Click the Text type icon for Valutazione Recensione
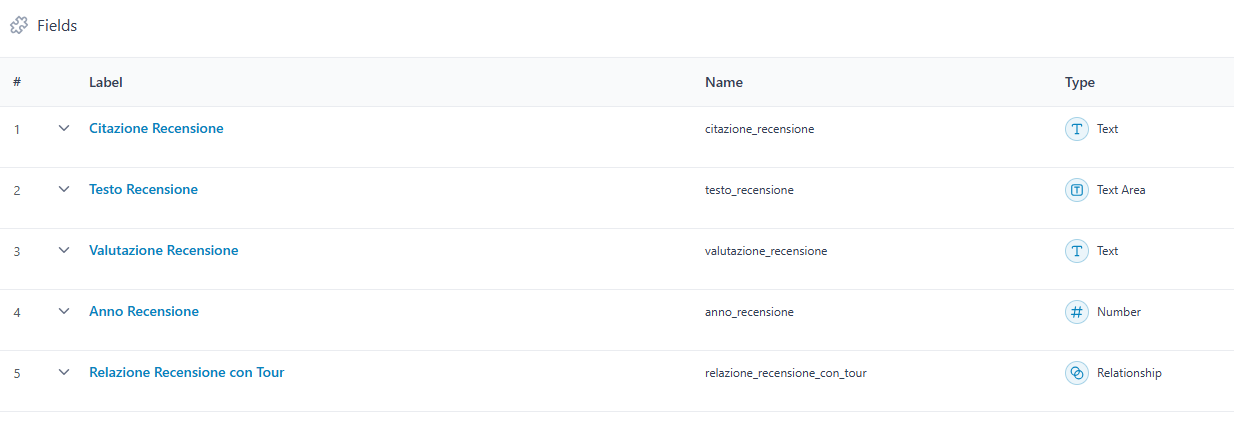The height and width of the screenshot is (423, 1234). pos(1077,251)
